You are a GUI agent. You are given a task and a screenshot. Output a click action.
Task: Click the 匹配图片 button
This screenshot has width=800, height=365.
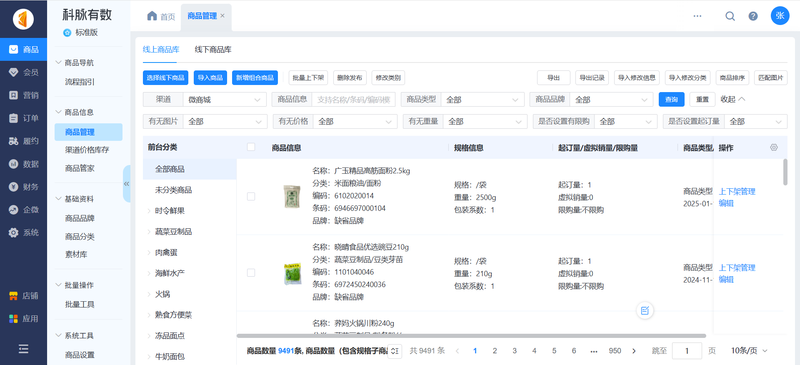pos(770,78)
